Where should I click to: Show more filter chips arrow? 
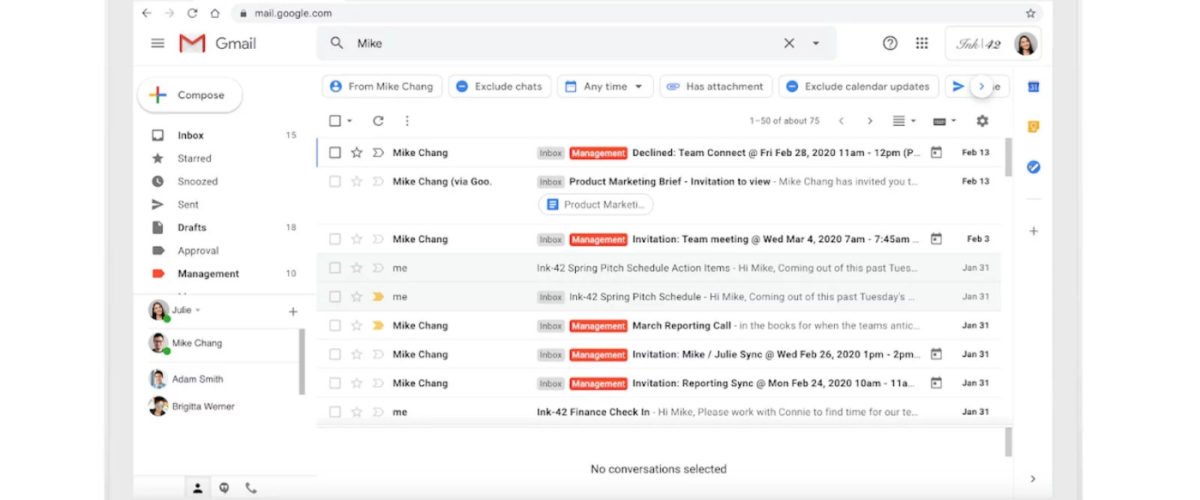(981, 87)
